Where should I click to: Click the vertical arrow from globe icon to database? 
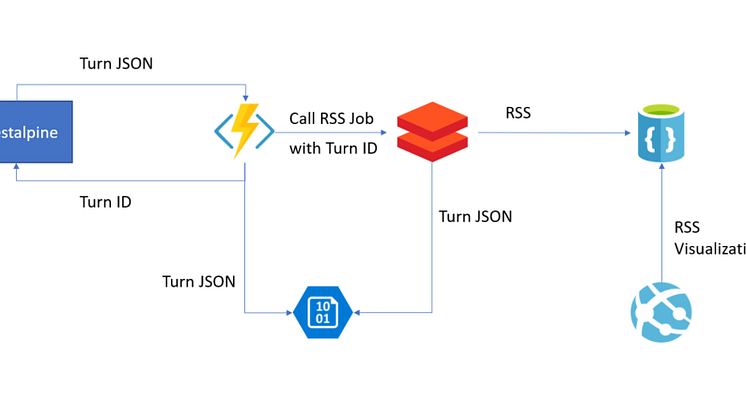(x=660, y=220)
